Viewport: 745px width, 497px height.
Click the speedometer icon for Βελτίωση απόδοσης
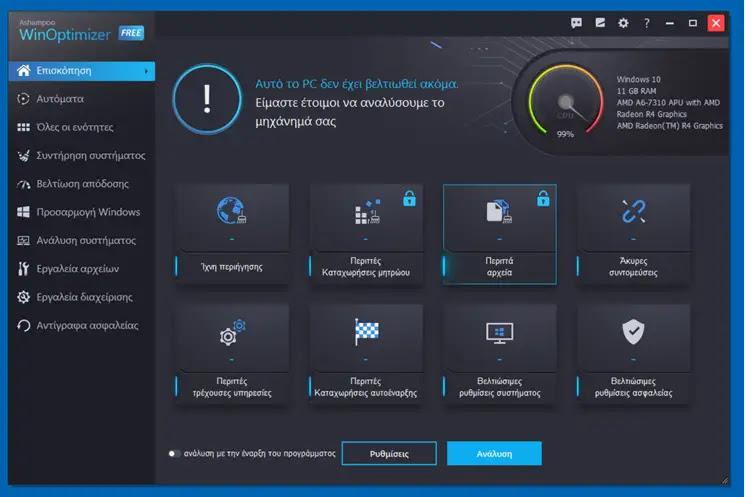[23, 184]
